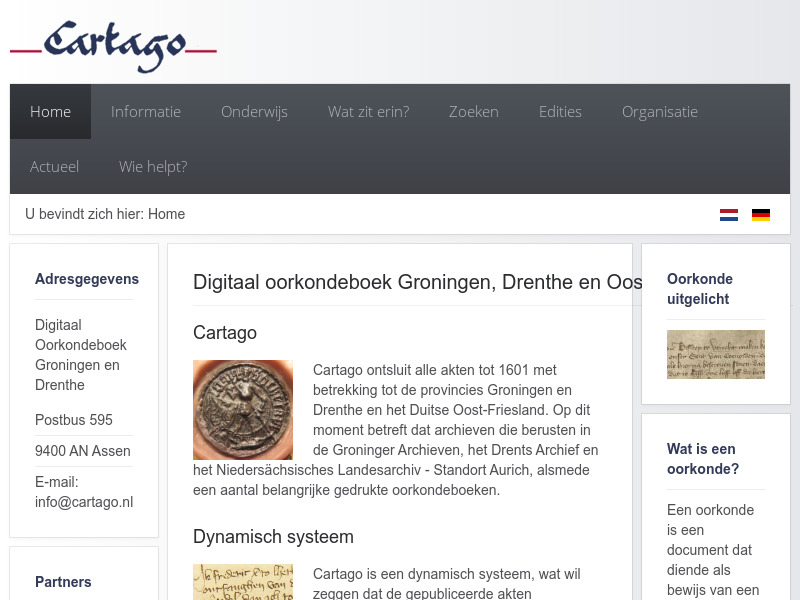
Task: Click the manuscript image in Oorkonde uitgelicht panel
Action: click(x=716, y=354)
